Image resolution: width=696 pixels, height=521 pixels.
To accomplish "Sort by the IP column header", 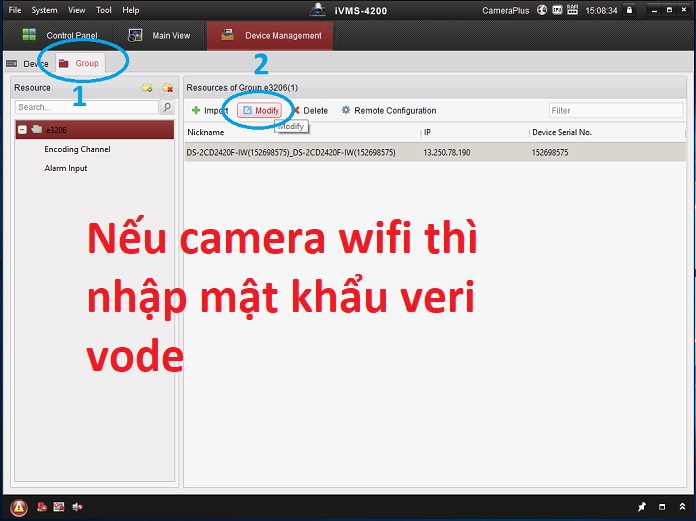I will pos(427,132).
